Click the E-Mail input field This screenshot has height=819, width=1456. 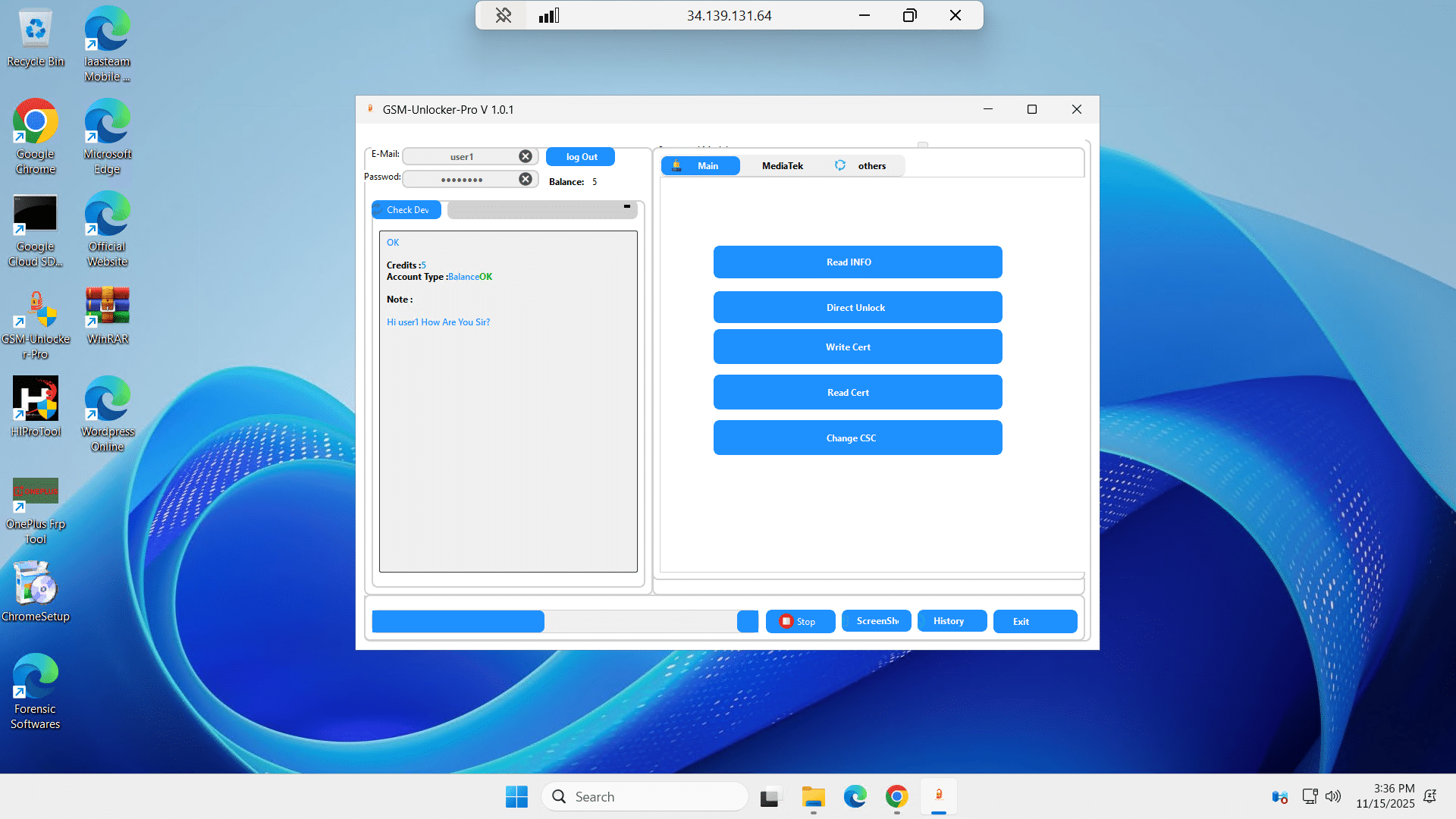[x=461, y=157]
